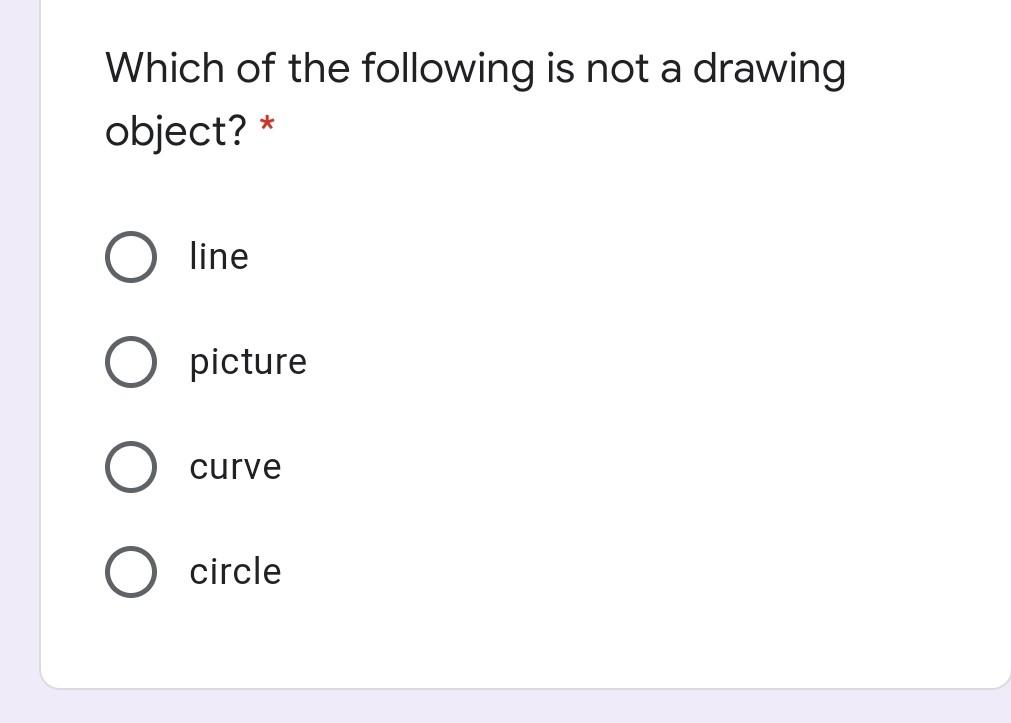
Task: Click the word 'object?' in the question
Action: (176, 132)
